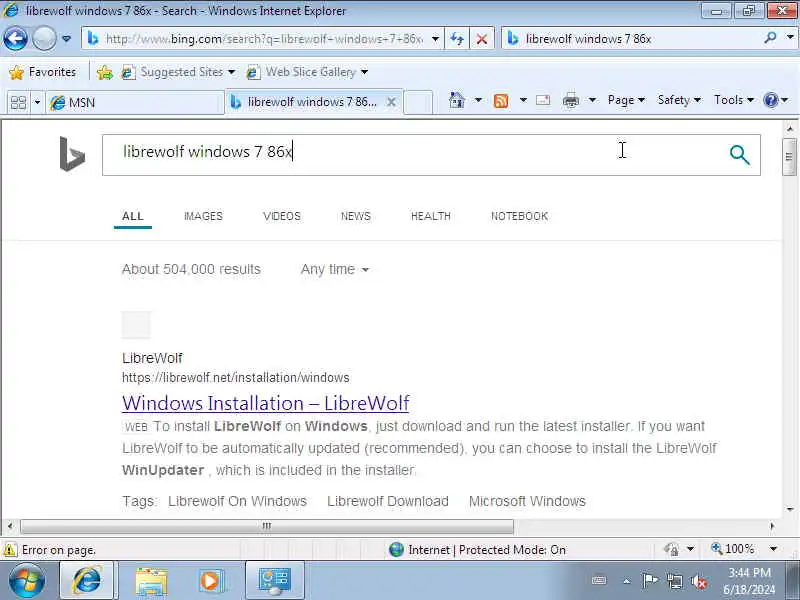Click the Microsoft Windows tag
Screen dimensions: 800x600
(527, 501)
